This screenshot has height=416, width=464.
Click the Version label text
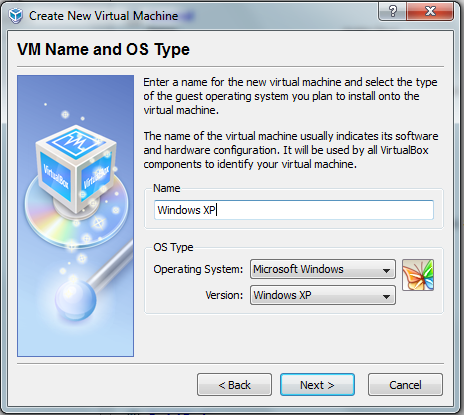pos(224,295)
